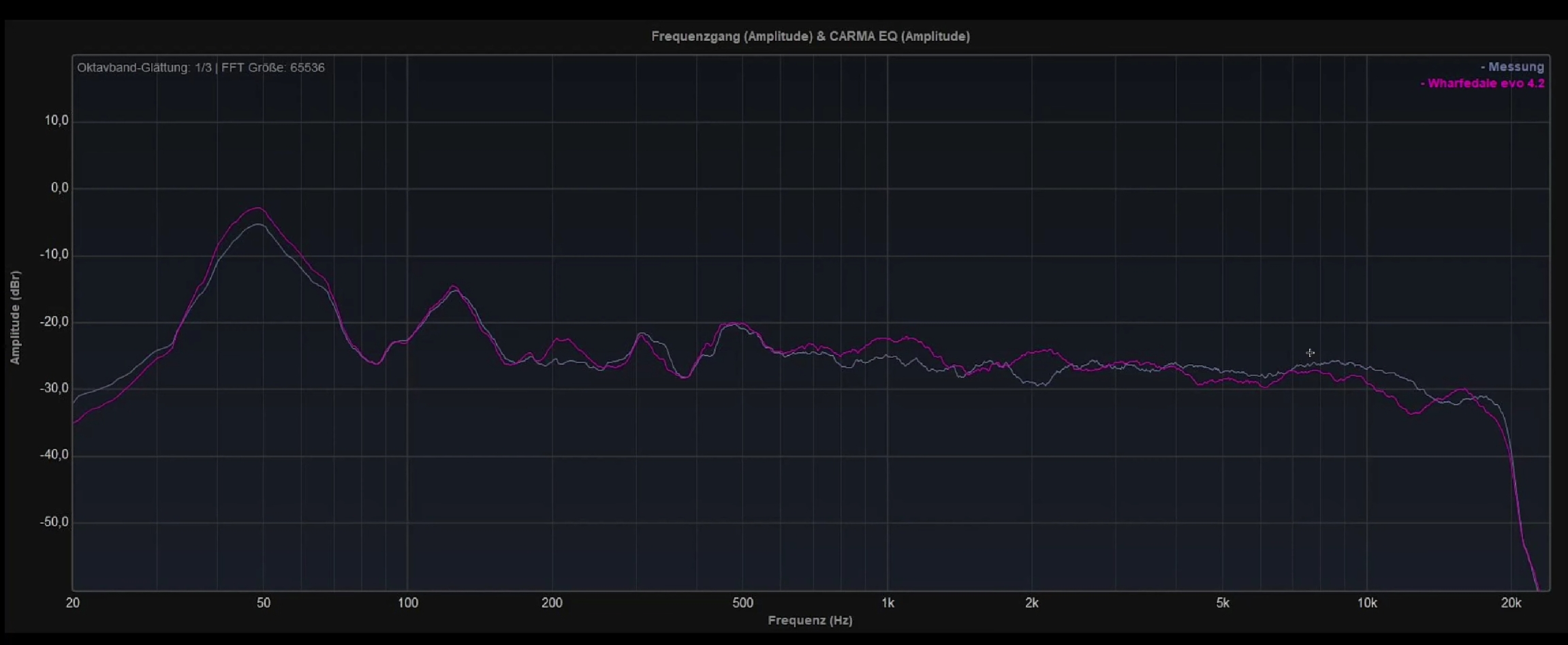The image size is (1568, 645).
Task: Click the -10,0 amplitude tick label
Action: pyautogui.click(x=54, y=255)
